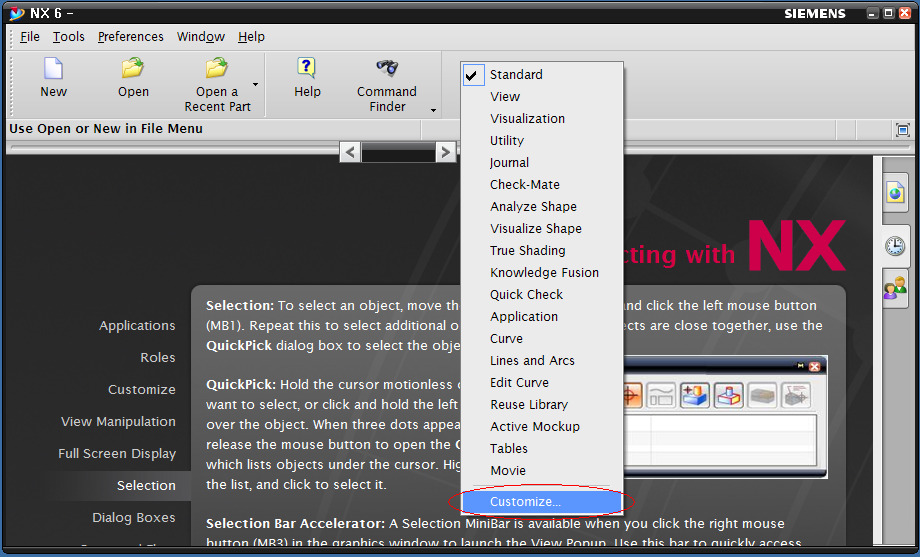Open the Applications welcome topic

coord(137,326)
